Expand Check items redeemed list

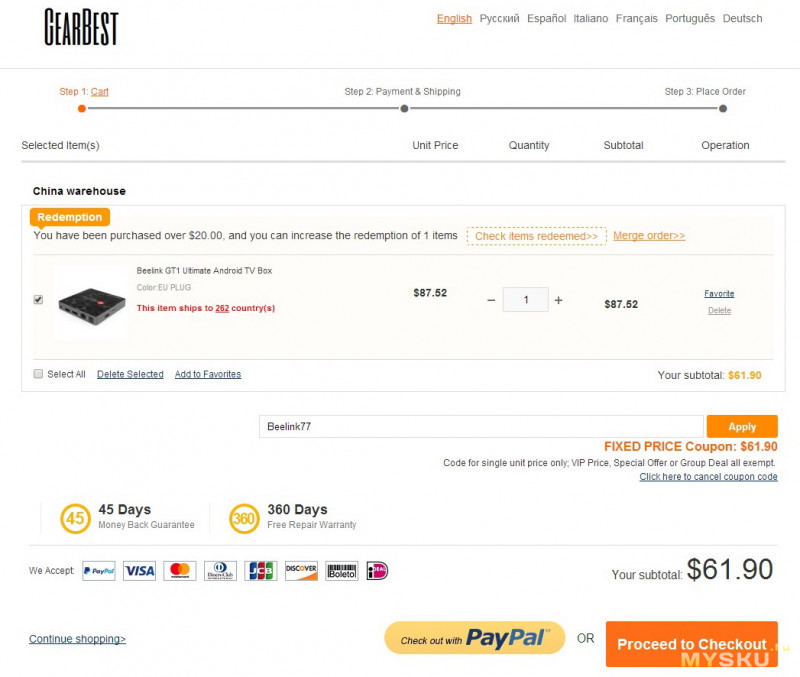coord(536,236)
